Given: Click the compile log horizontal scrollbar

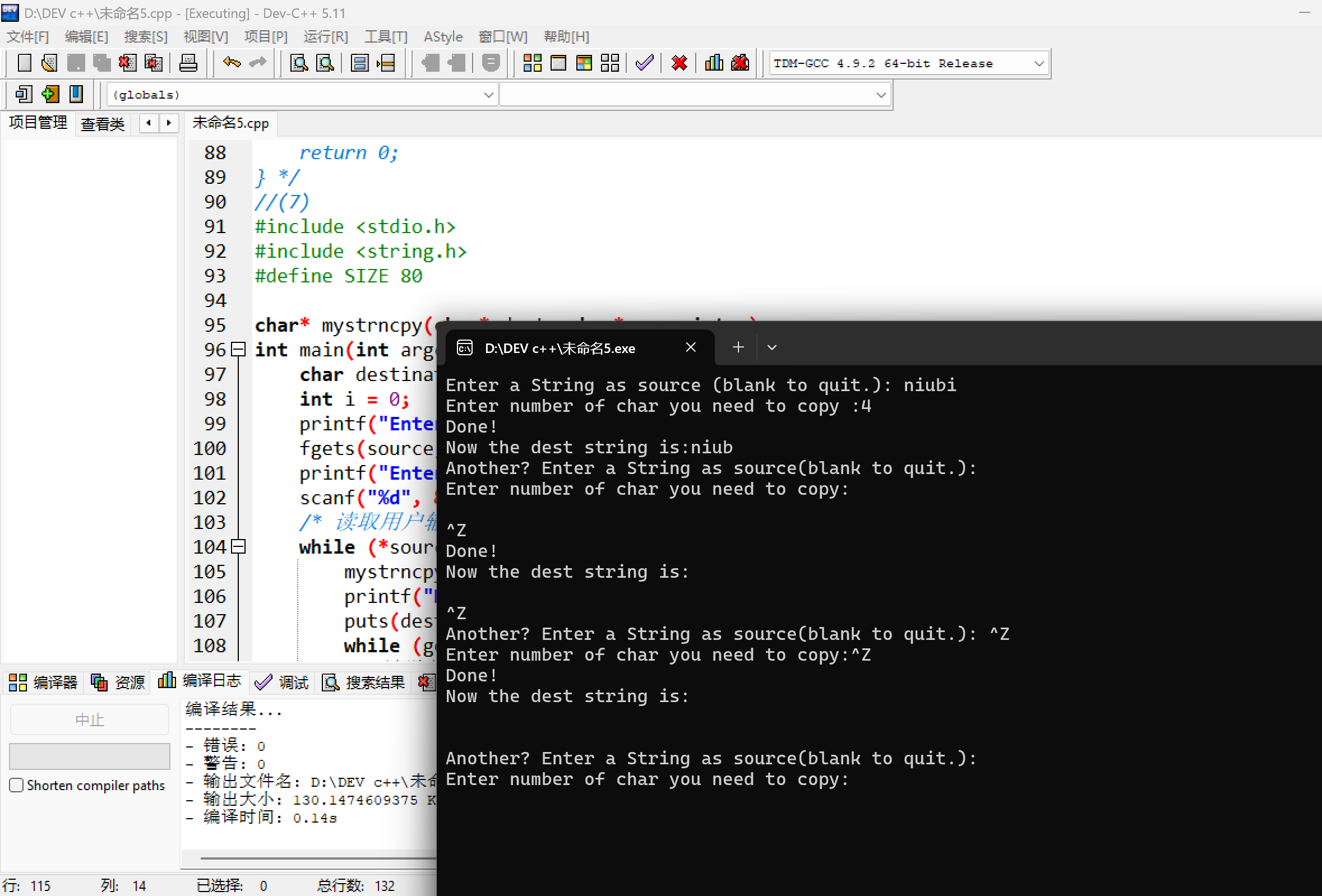Looking at the screenshot, I should click(x=318, y=858).
